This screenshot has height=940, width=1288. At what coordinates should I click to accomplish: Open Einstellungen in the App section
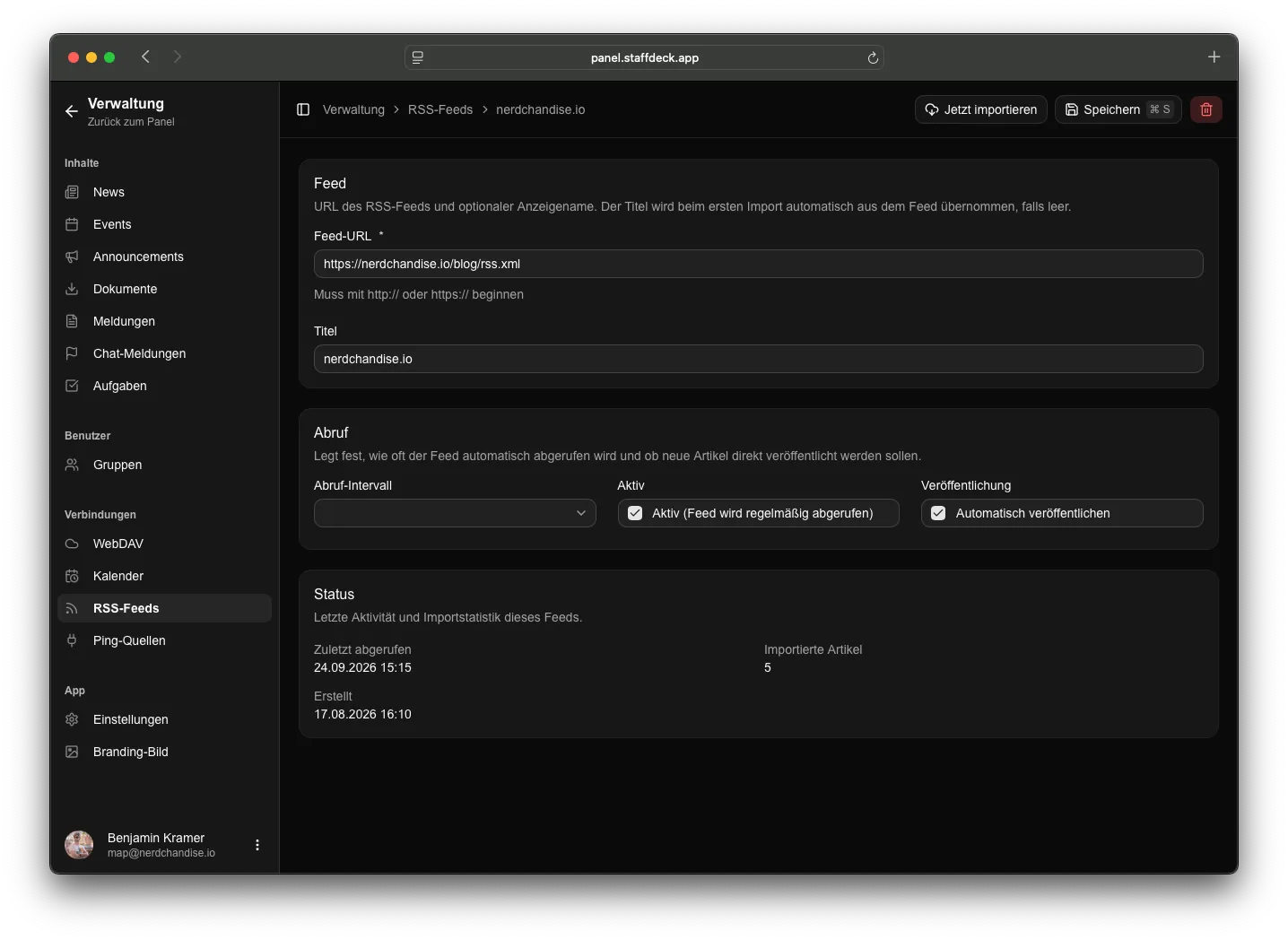164,719
